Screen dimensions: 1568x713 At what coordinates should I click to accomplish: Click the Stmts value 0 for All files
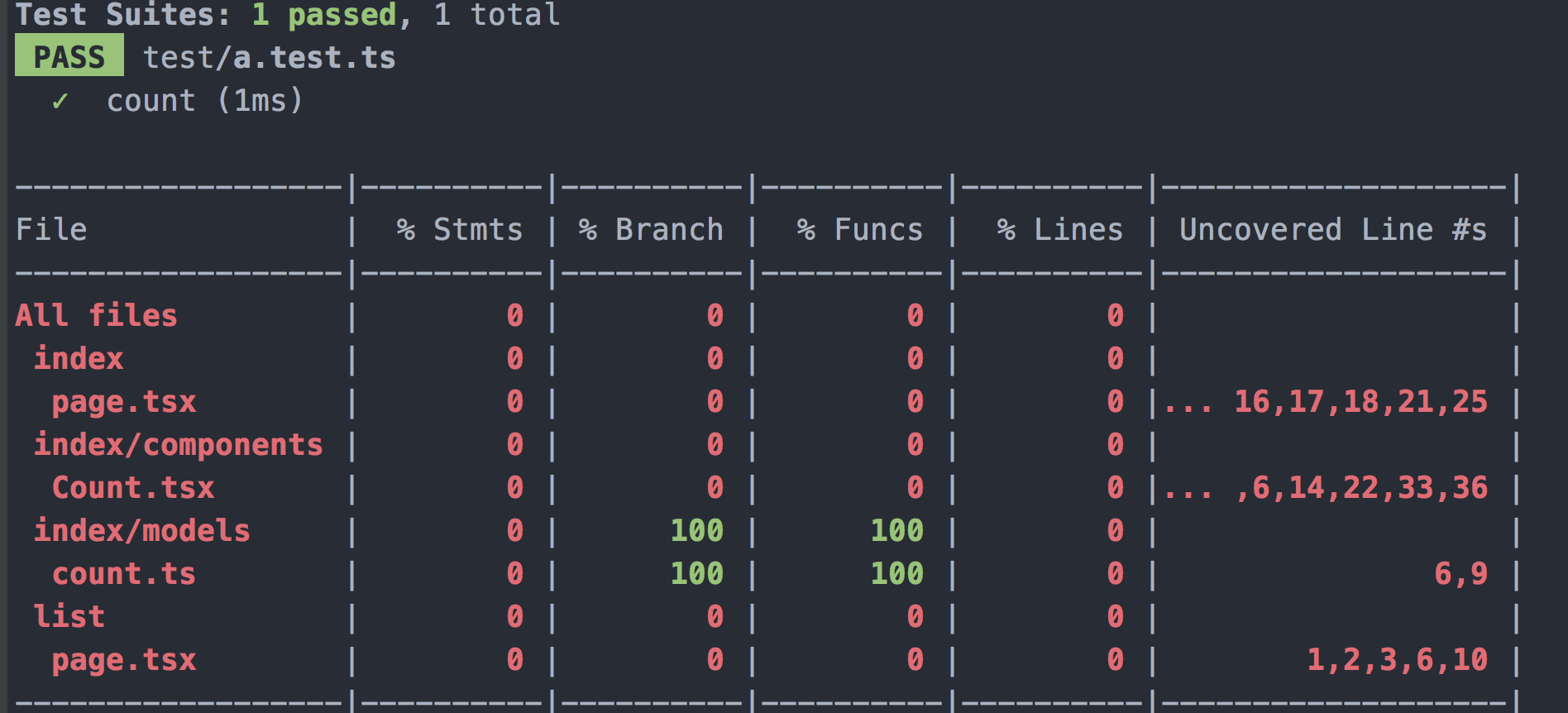pyautogui.click(x=515, y=315)
